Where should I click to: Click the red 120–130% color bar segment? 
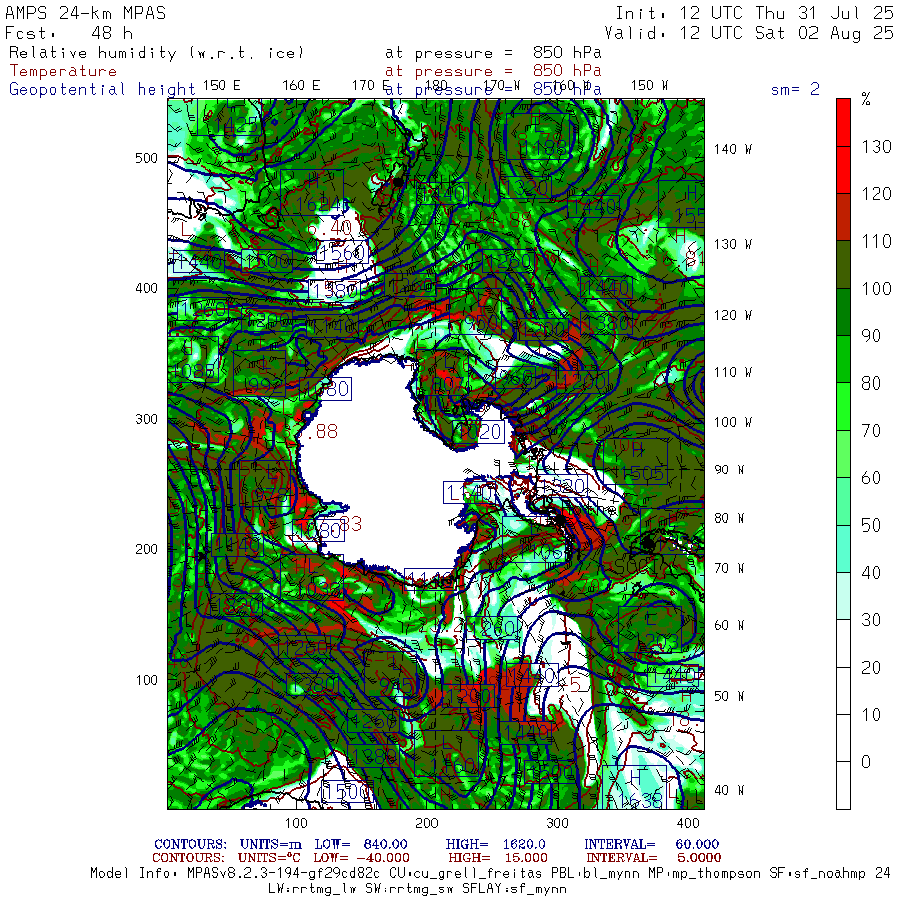coord(843,170)
